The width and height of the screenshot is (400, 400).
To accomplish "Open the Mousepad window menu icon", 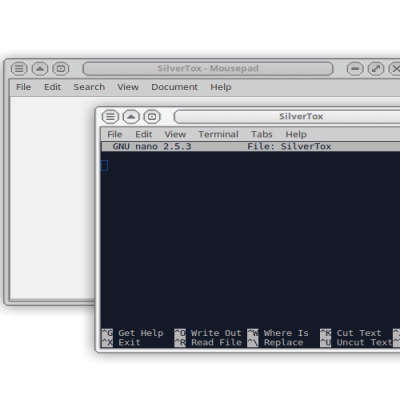I will point(19,69).
